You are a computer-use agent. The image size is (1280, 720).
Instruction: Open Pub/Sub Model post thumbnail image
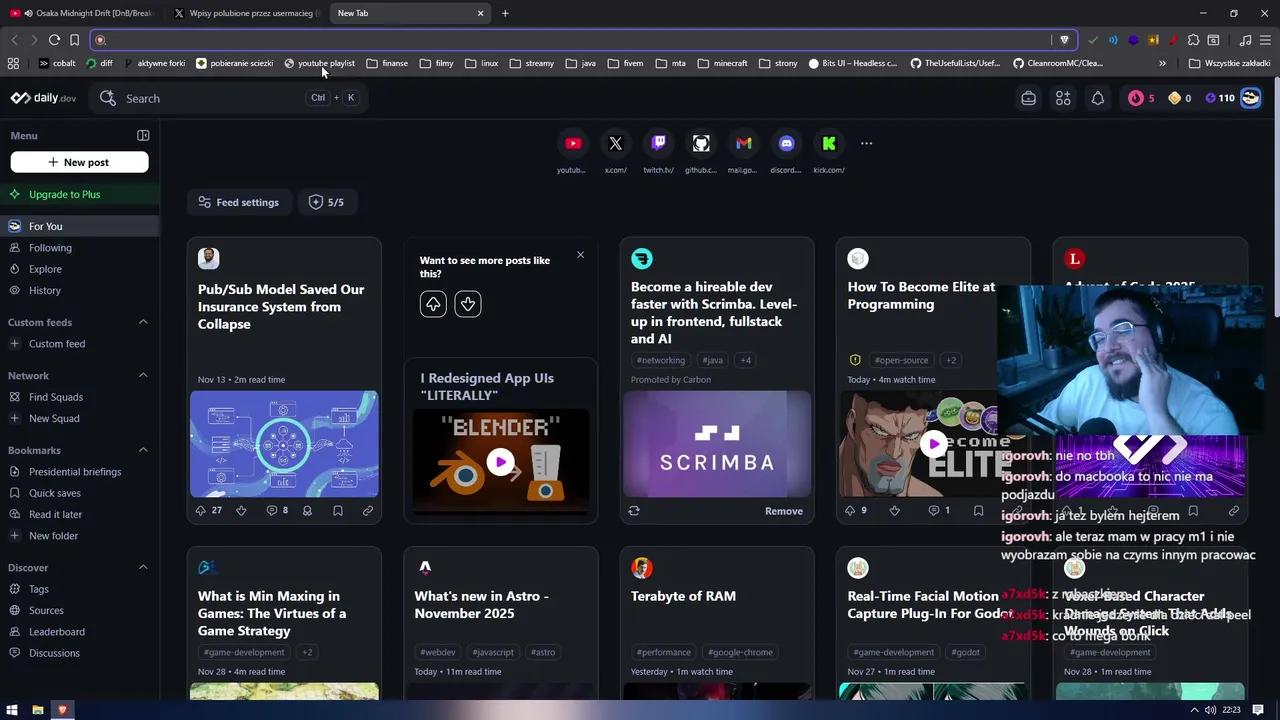click(x=284, y=444)
